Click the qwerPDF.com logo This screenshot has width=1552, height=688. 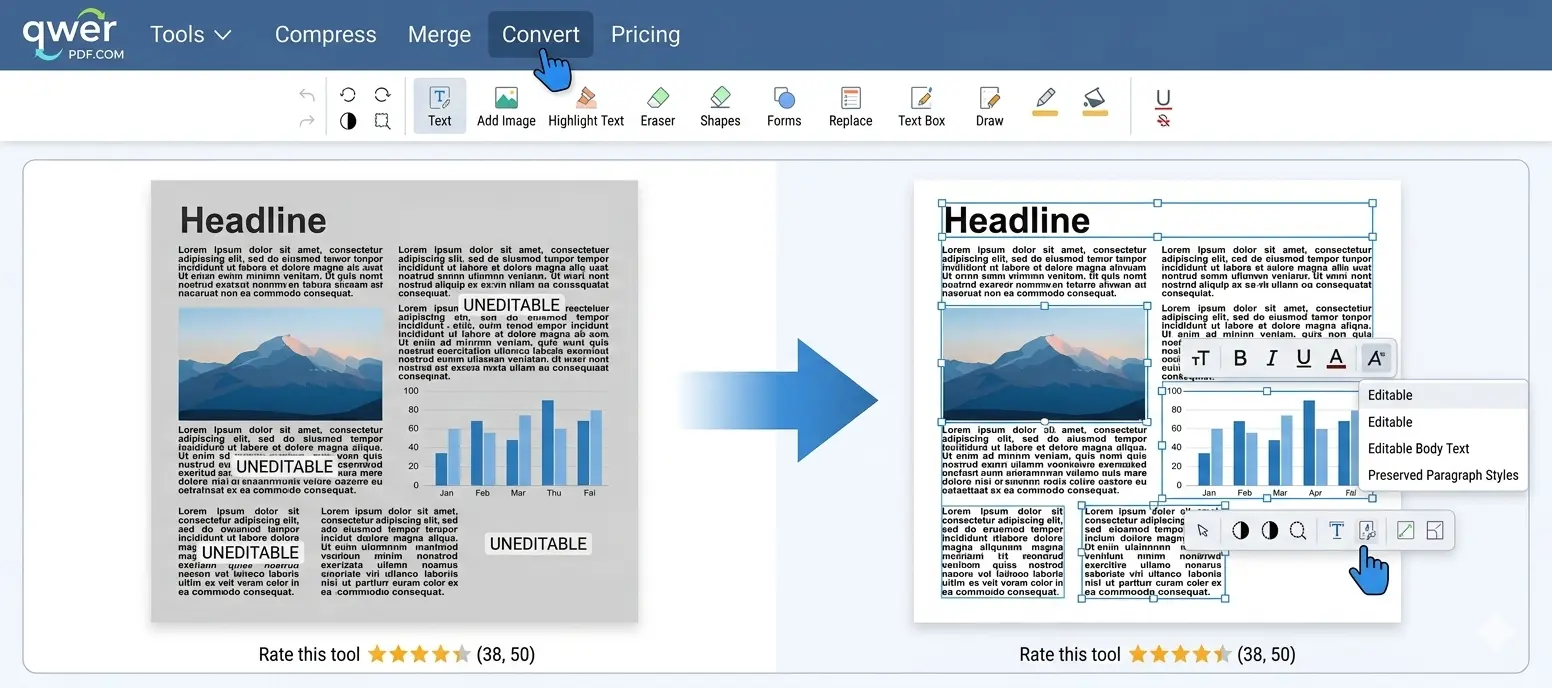73,35
